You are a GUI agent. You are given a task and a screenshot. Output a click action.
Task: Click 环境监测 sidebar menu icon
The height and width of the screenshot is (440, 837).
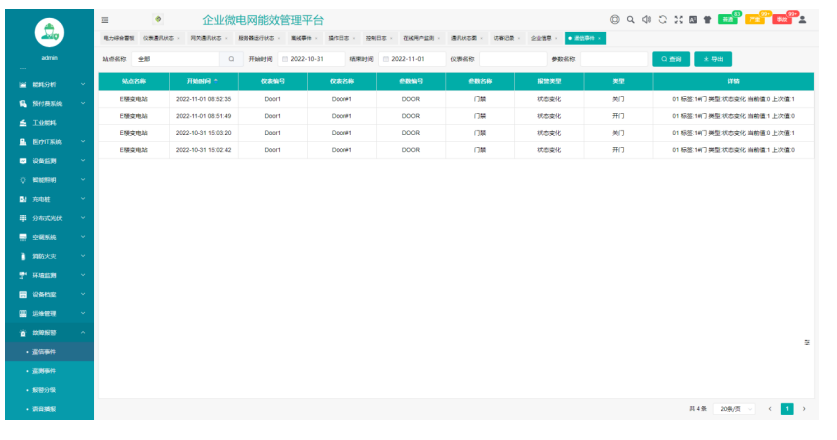point(22,276)
